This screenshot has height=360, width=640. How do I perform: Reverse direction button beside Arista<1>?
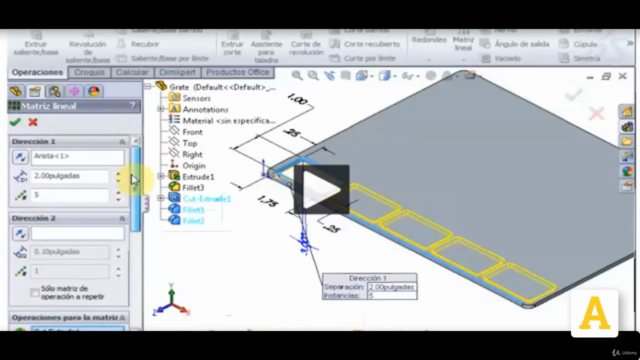click(20, 157)
